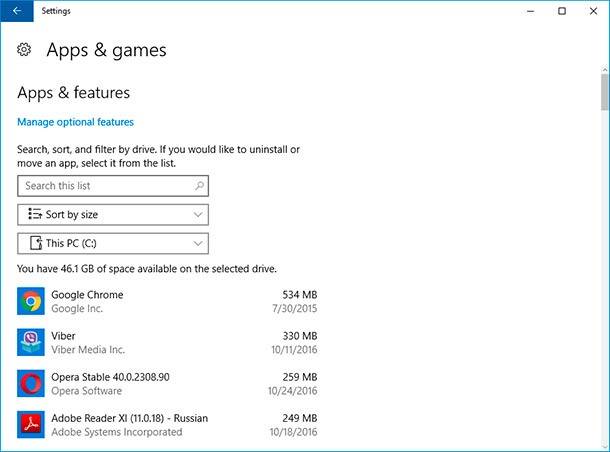Screen dimensions: 610x452
Task: Click the Adobe Reader XI app icon
Action: pos(31,425)
